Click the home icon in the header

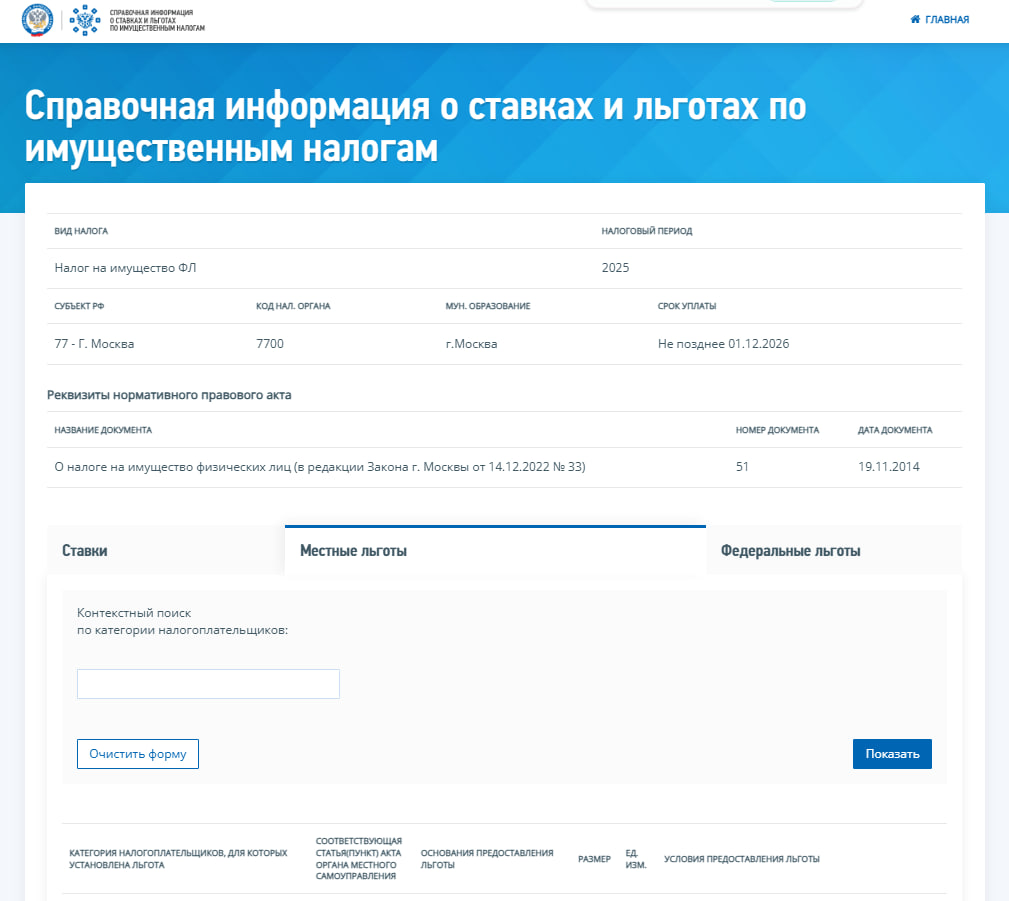[x=915, y=20]
